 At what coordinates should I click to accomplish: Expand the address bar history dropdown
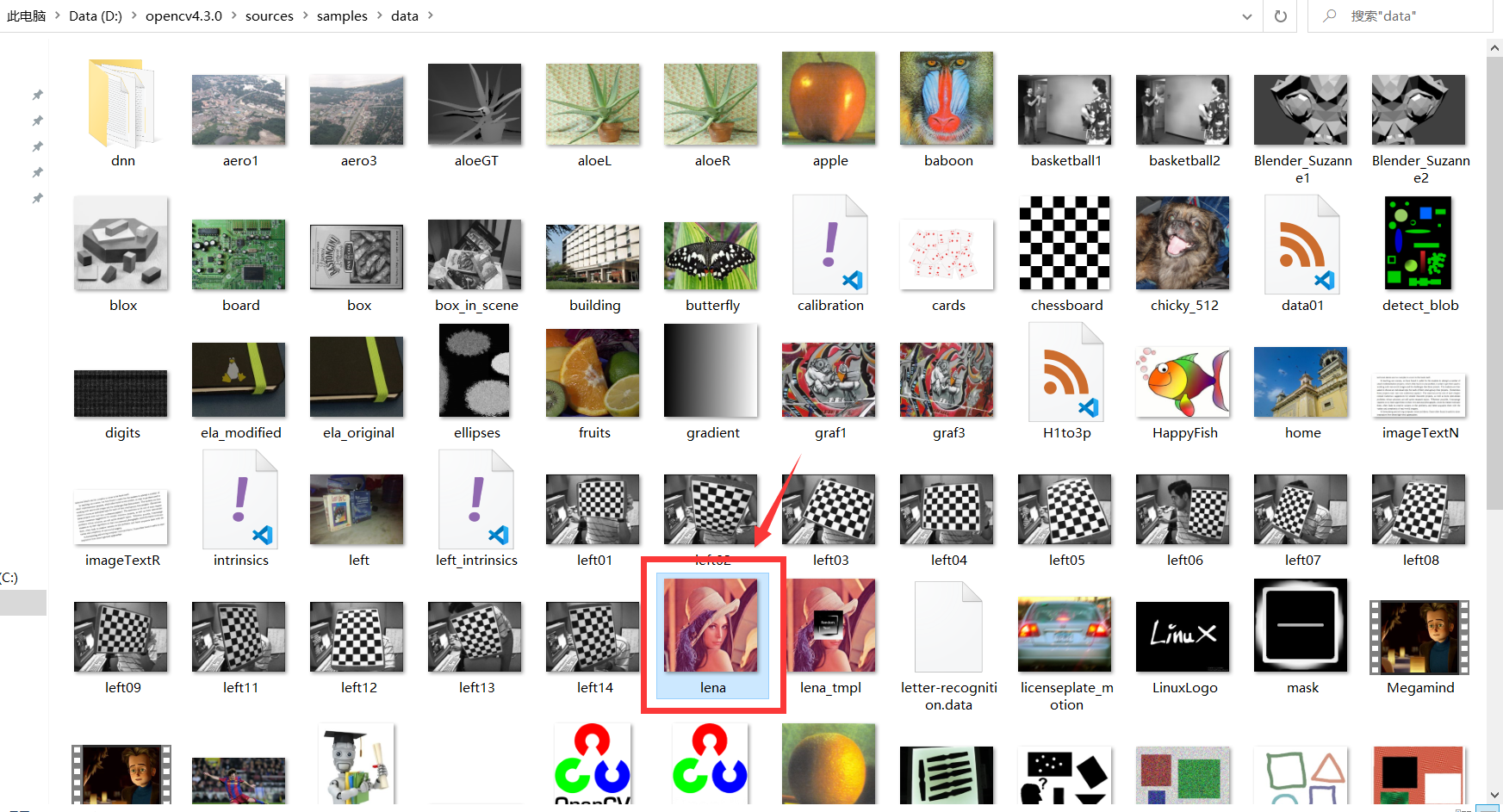(1246, 16)
